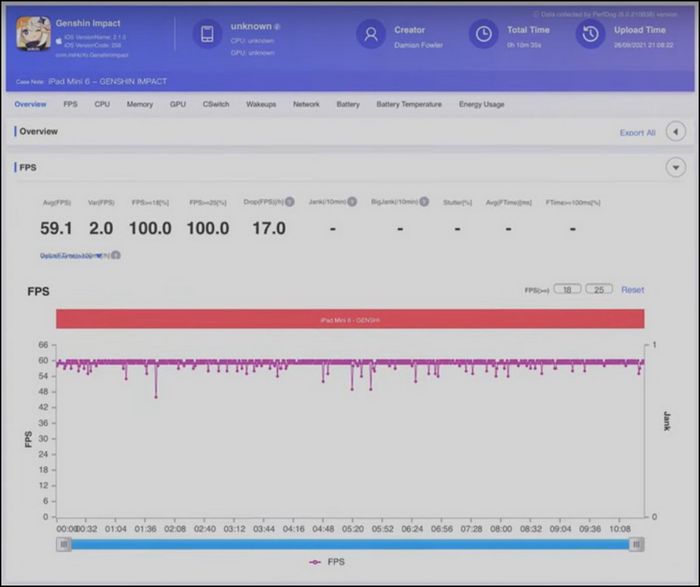Collapse the FPS section with the down arrow
The image size is (700, 587).
click(675, 167)
